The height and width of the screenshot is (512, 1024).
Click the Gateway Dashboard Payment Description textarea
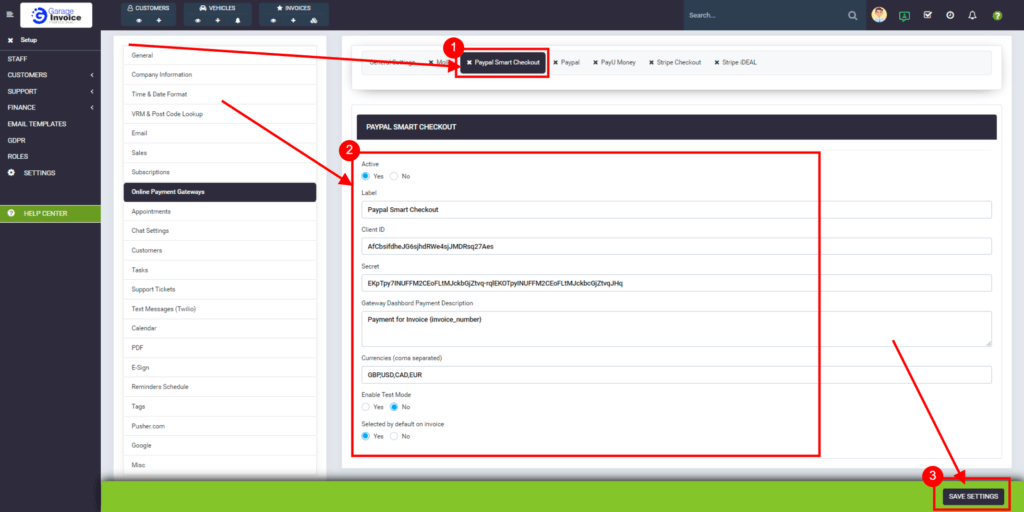[677, 328]
